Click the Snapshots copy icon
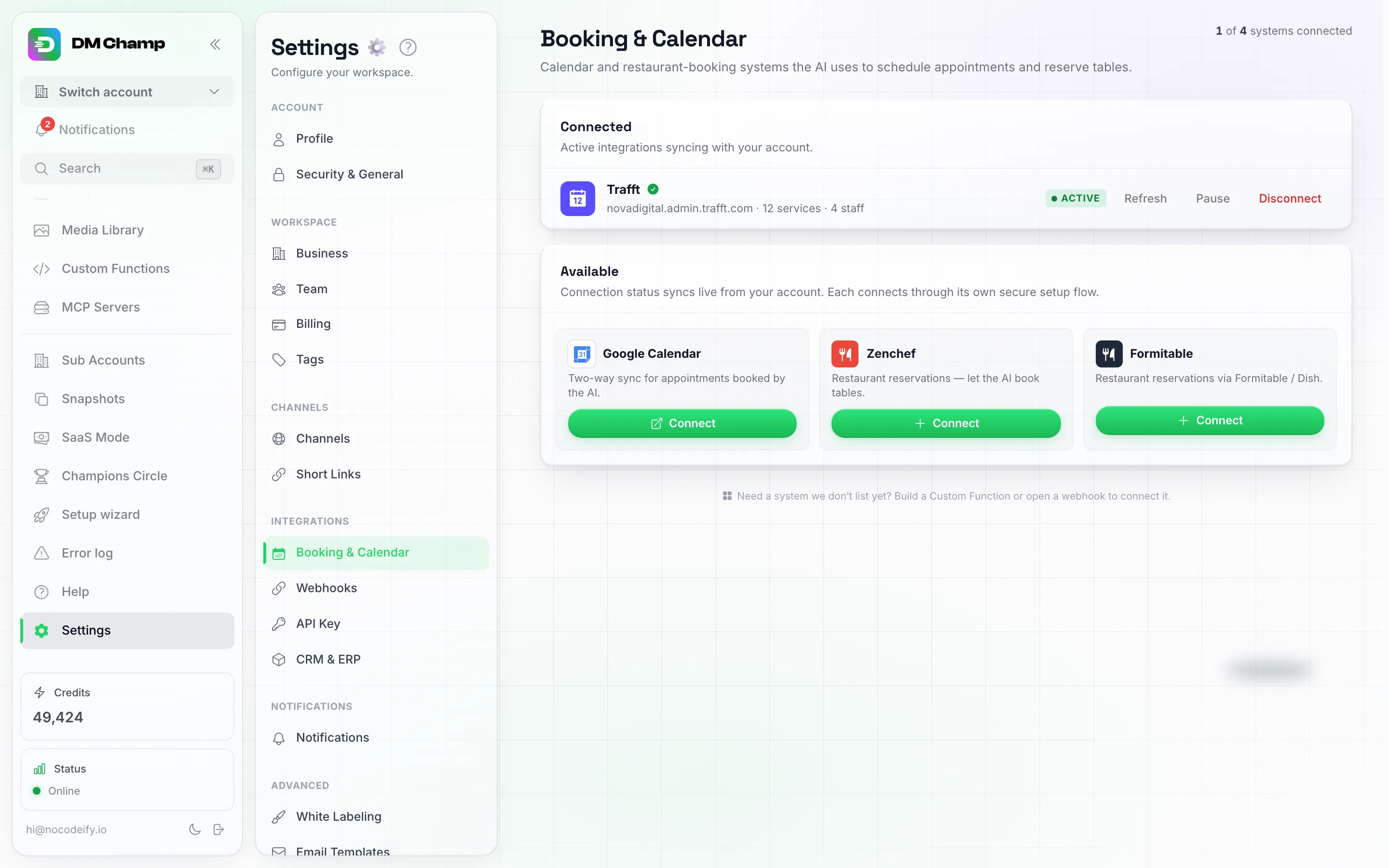Viewport: 1389px width, 868px height. (x=41, y=399)
